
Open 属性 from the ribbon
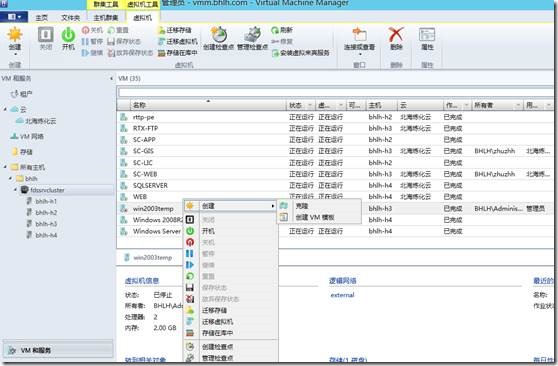[x=427, y=38]
